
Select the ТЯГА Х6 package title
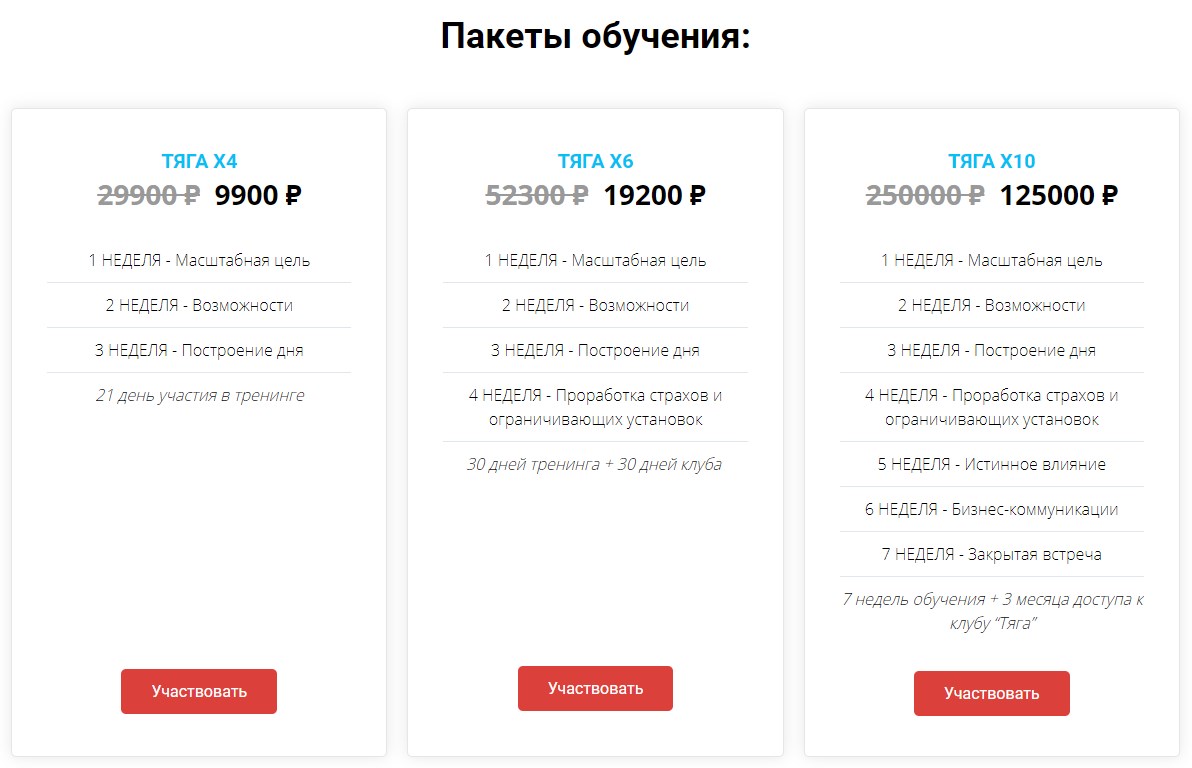click(595, 161)
